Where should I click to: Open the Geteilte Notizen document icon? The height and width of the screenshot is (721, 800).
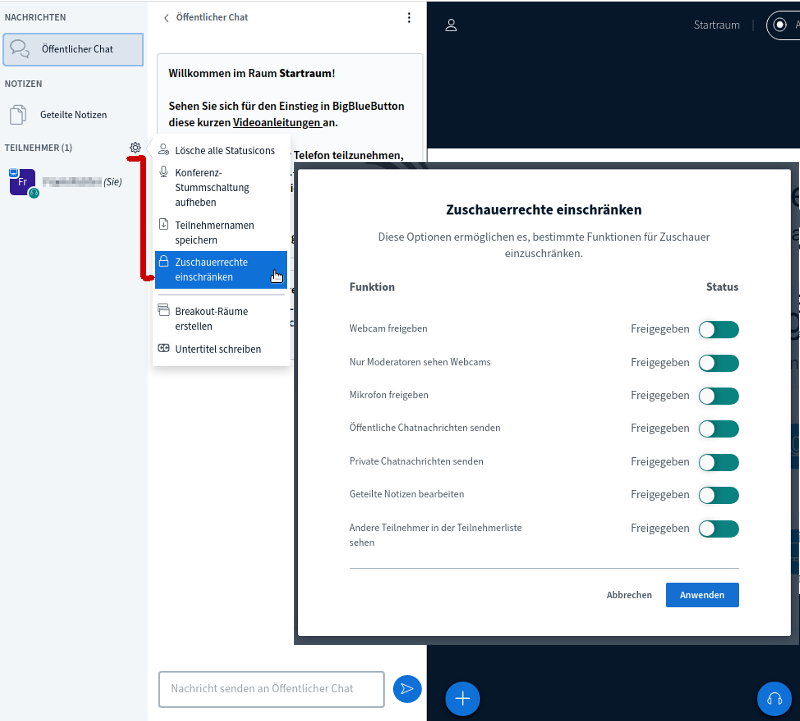pyautogui.click(x=19, y=114)
